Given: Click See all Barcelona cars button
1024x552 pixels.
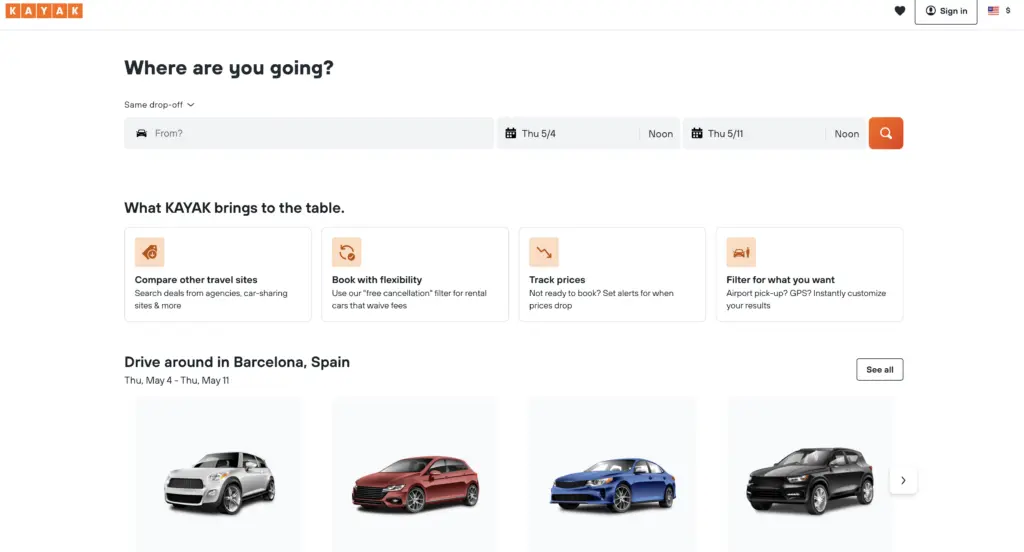Looking at the screenshot, I should click(879, 369).
